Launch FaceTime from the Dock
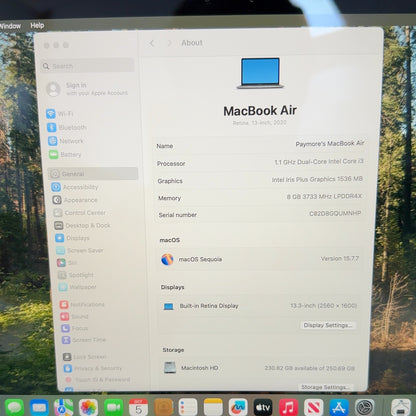This screenshot has height=416, width=416. click(113, 407)
